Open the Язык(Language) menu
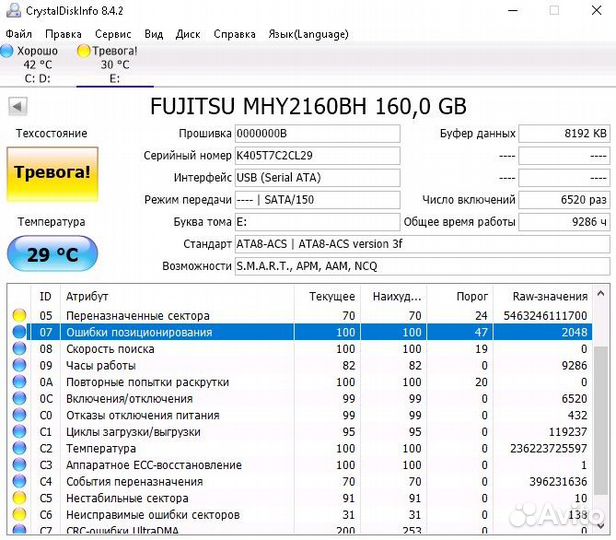Image resolution: width=616 pixels, height=540 pixels. pos(308,34)
